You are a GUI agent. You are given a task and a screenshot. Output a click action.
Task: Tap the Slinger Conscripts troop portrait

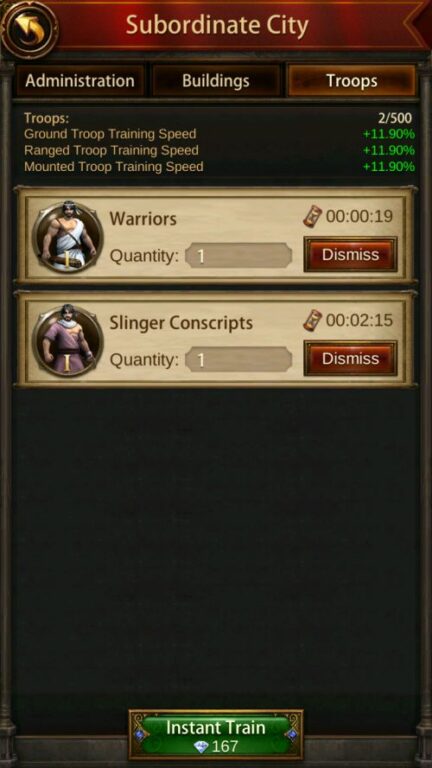tap(67, 341)
